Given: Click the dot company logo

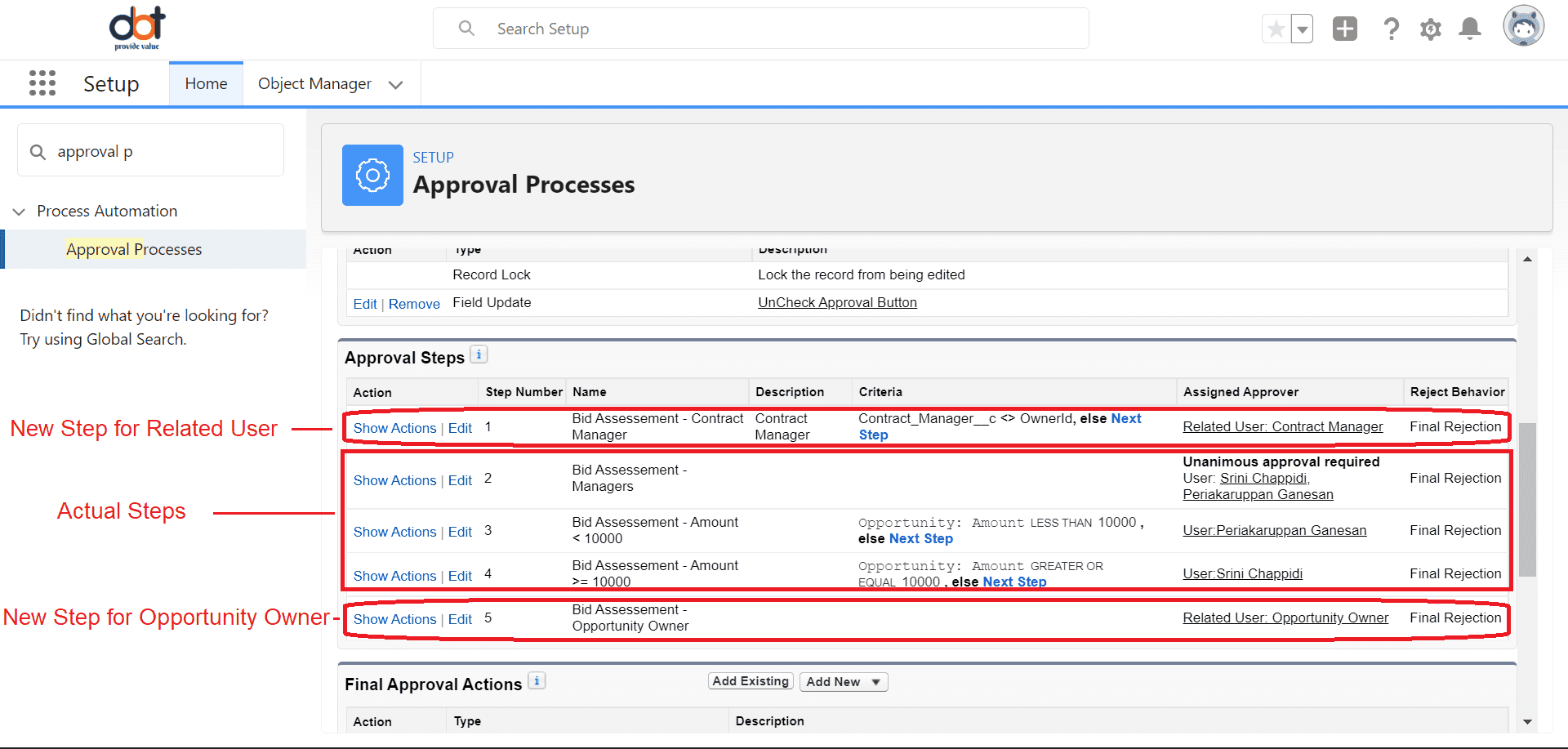Looking at the screenshot, I should pos(137,29).
